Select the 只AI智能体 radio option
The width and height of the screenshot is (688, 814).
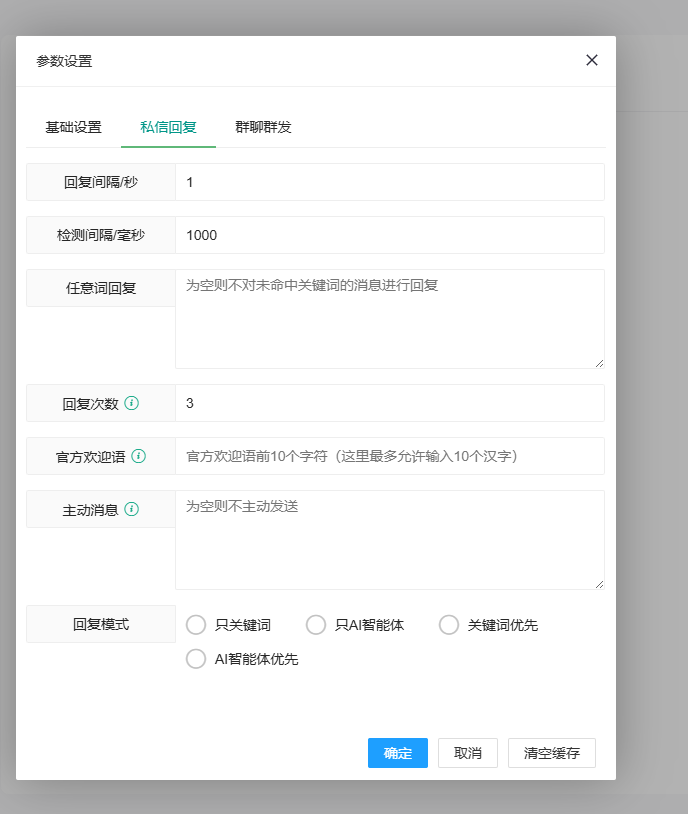point(316,625)
